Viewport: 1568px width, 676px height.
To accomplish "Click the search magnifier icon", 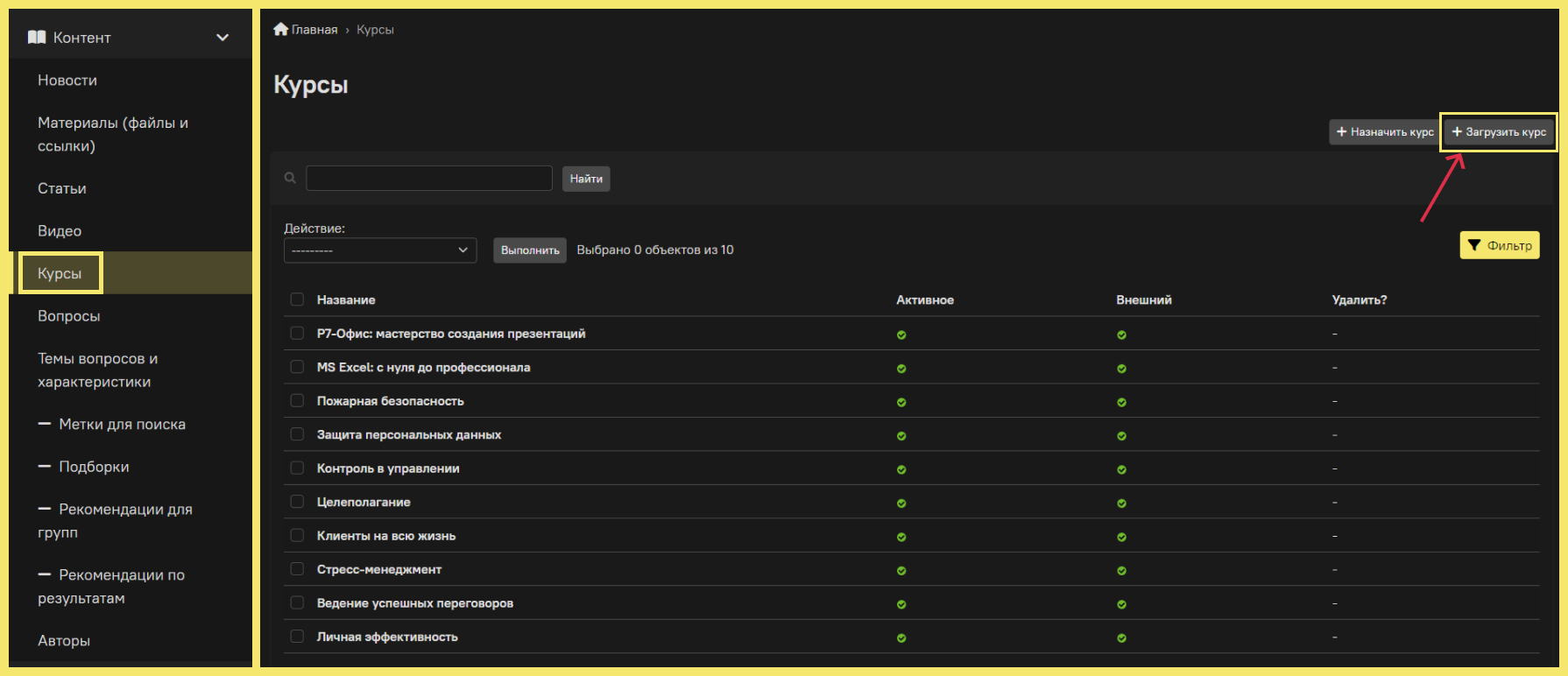I will click(x=290, y=178).
